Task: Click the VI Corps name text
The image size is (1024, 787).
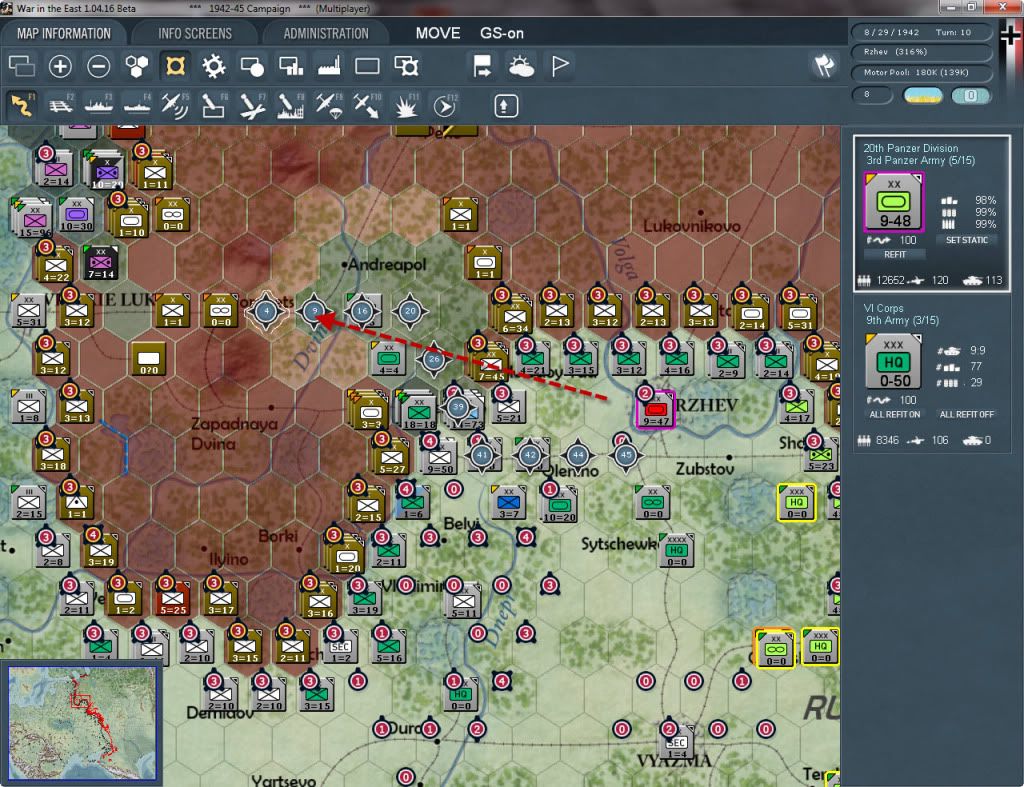Action: (x=883, y=308)
